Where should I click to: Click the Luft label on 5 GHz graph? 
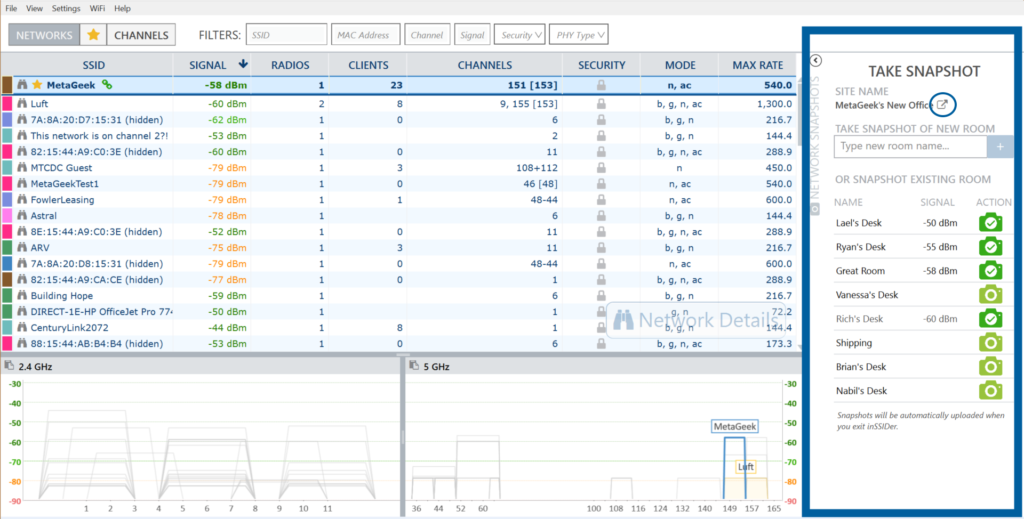click(x=746, y=467)
